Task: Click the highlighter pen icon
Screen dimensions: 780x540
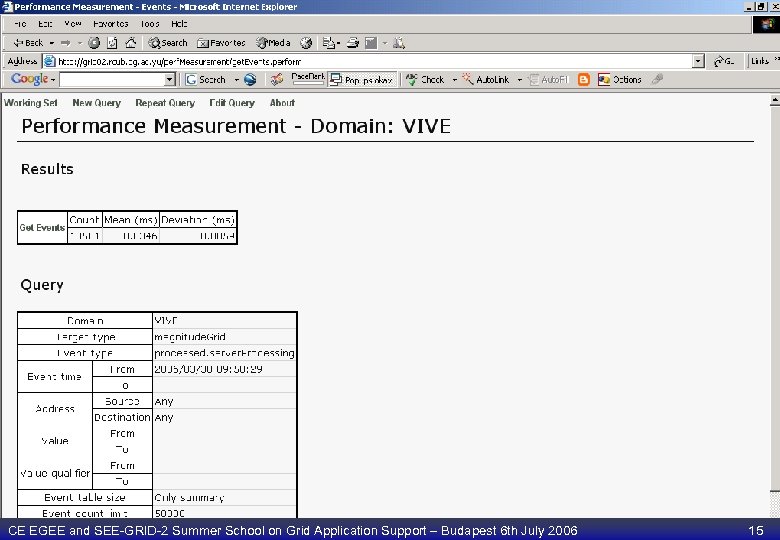Action: (x=658, y=80)
